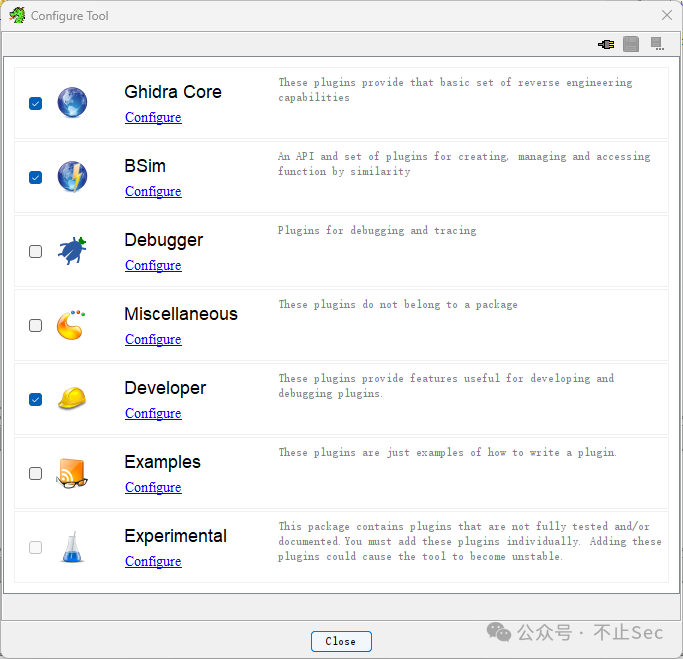683x659 pixels.
Task: Open Configure link under Debugger
Action: pyautogui.click(x=153, y=265)
